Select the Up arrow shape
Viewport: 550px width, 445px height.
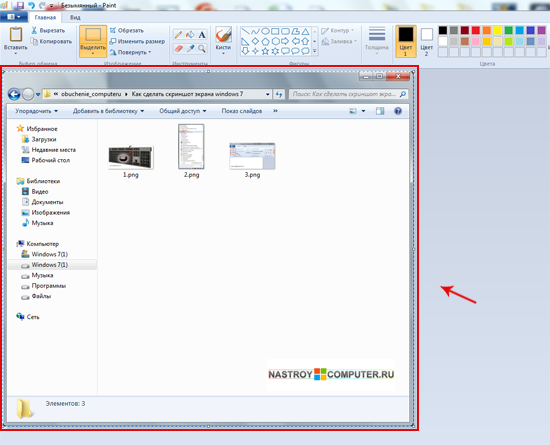(x=306, y=41)
